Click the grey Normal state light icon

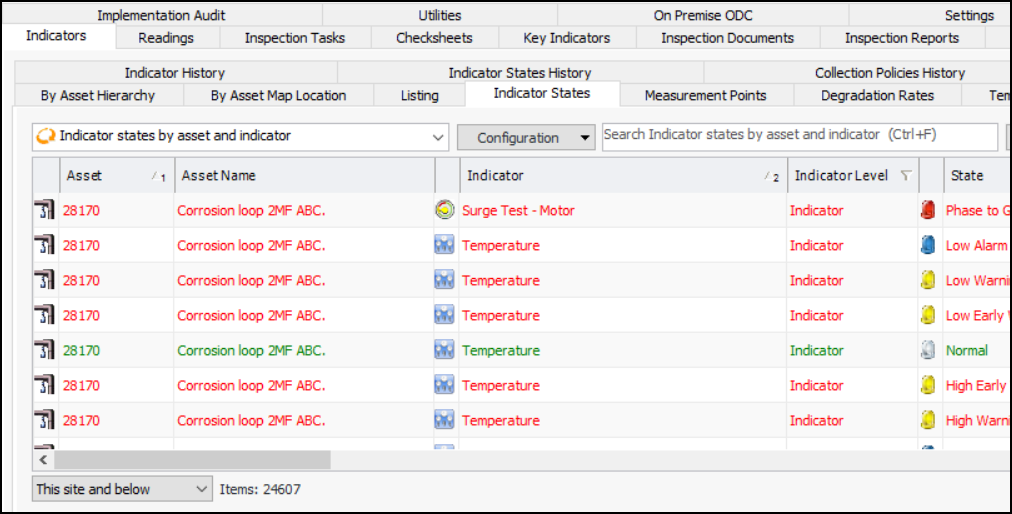click(927, 351)
